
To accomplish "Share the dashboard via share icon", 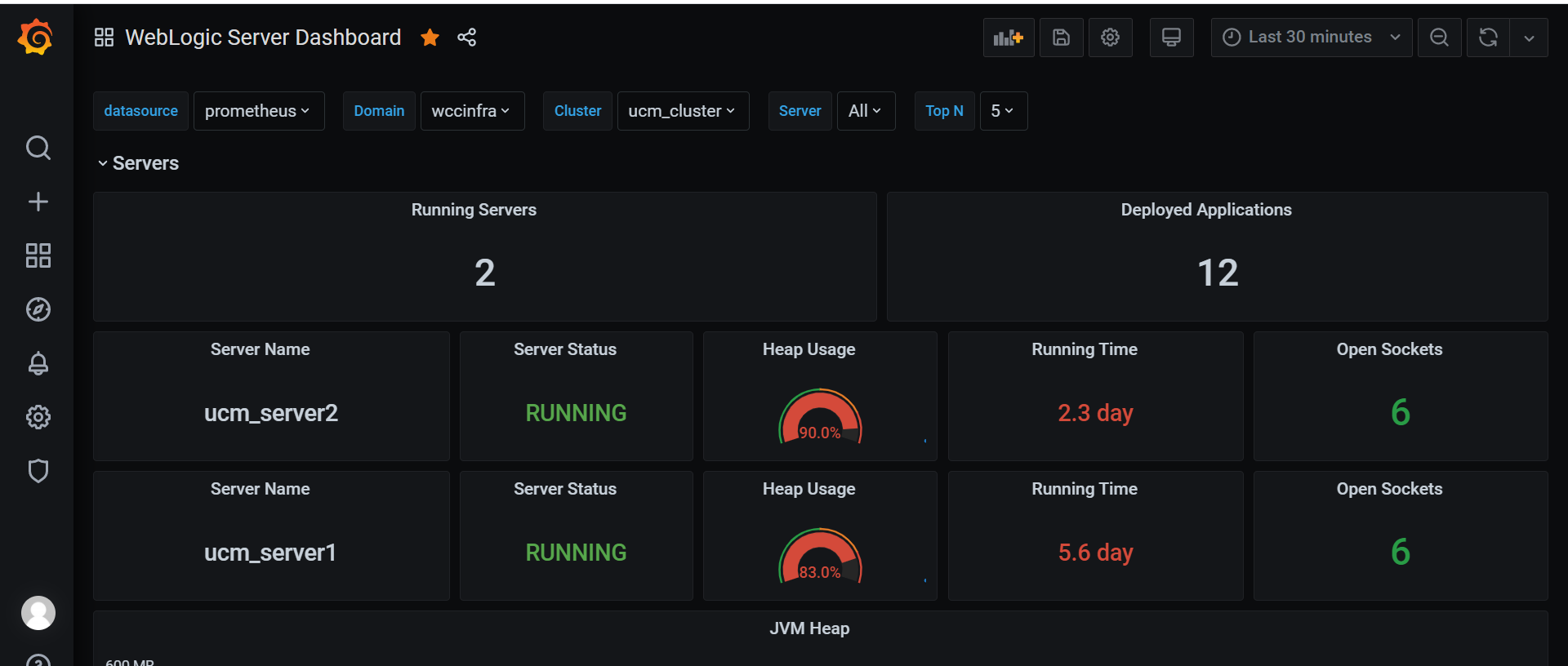I will [x=466, y=38].
